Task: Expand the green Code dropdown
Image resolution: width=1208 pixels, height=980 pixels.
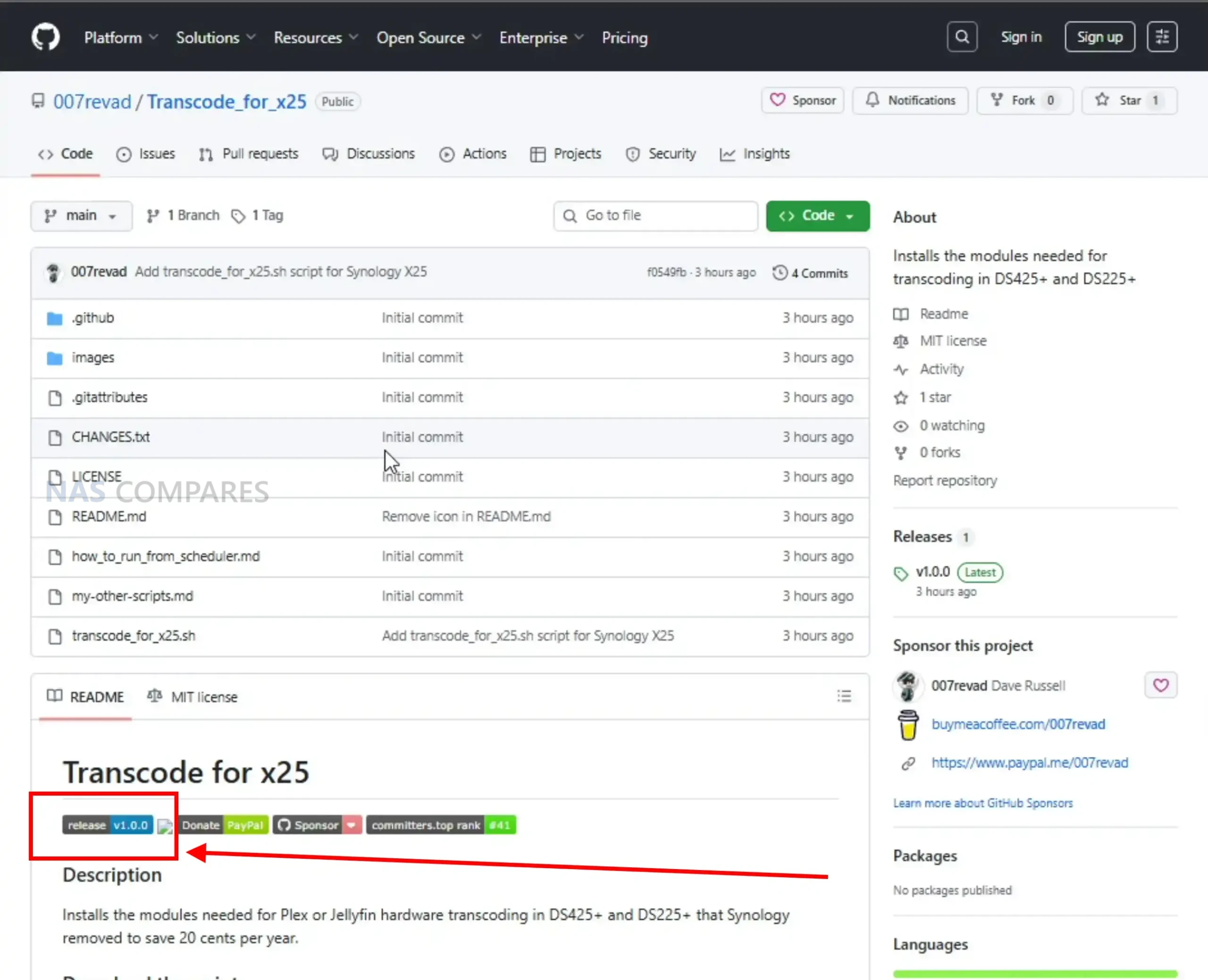Action: 817,216
